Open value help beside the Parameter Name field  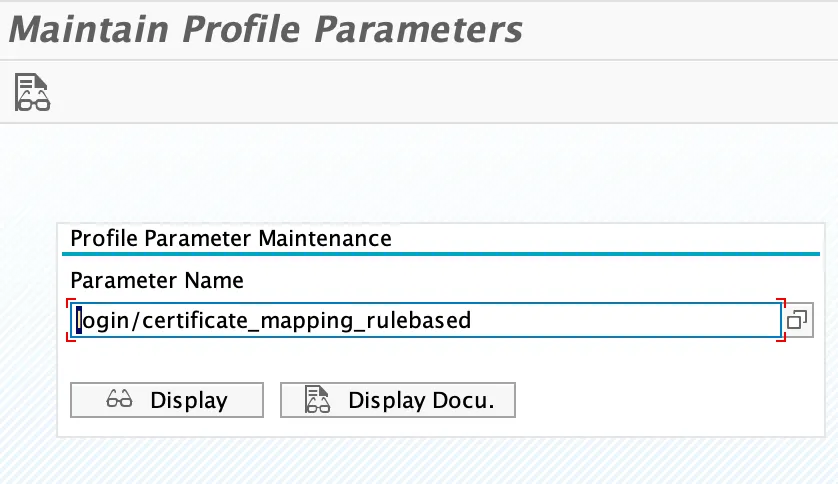798,320
